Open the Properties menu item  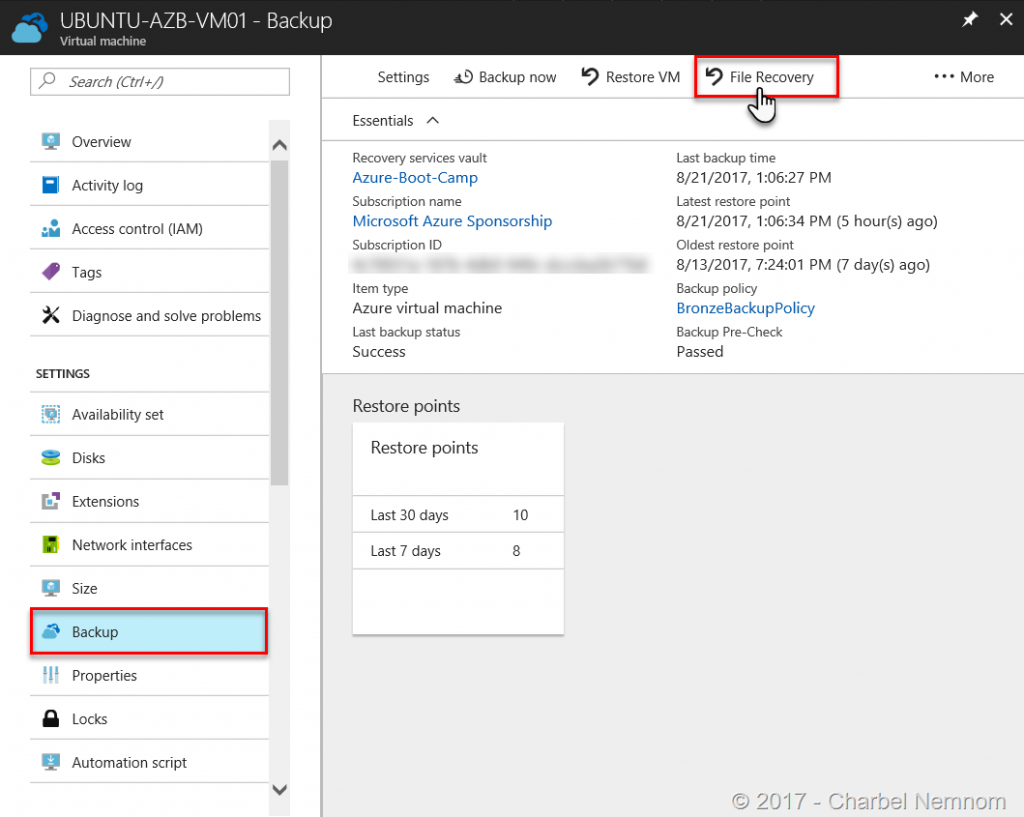pos(150,675)
